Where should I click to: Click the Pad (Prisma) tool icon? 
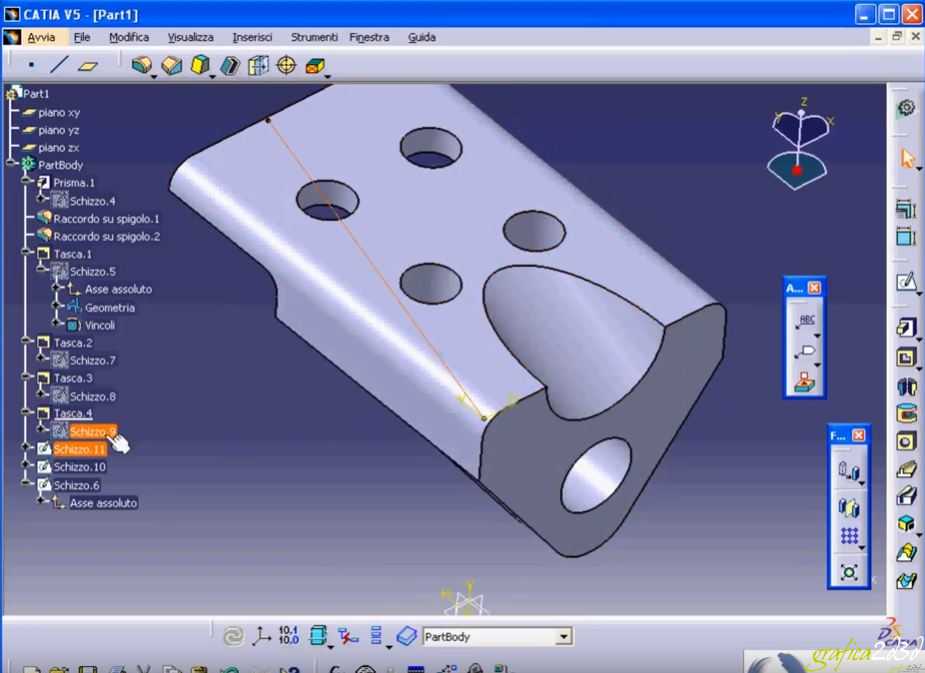[906, 328]
